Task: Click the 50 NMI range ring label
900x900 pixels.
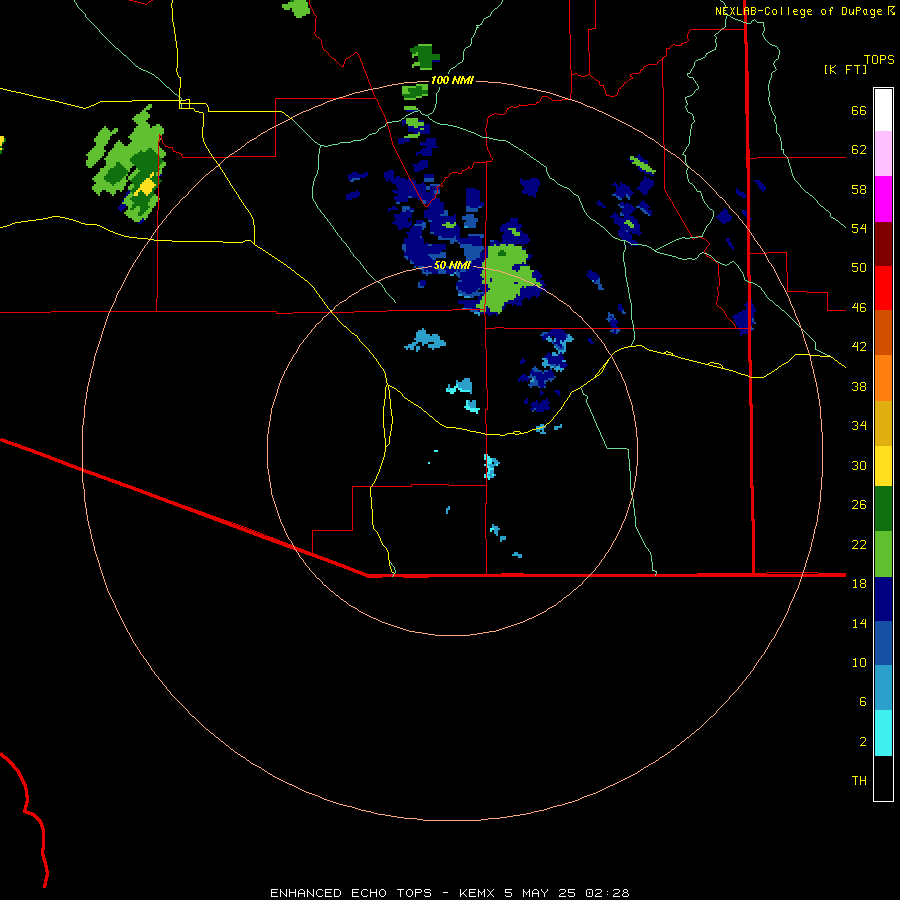Action: pos(452,265)
